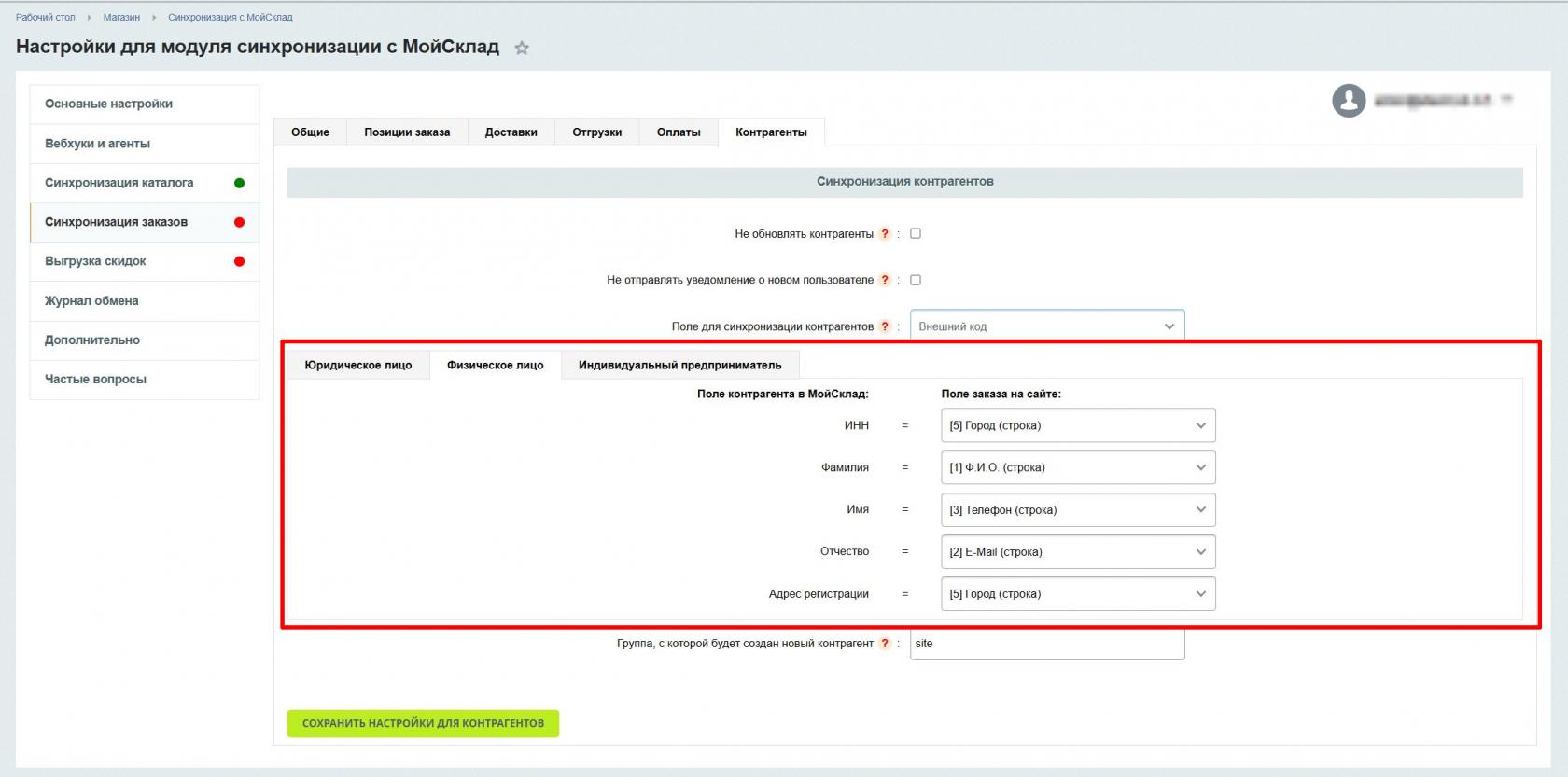The image size is (1568, 777).
Task: Open 'Вебхуки и агенты' sidebar section
Action: [145, 144]
